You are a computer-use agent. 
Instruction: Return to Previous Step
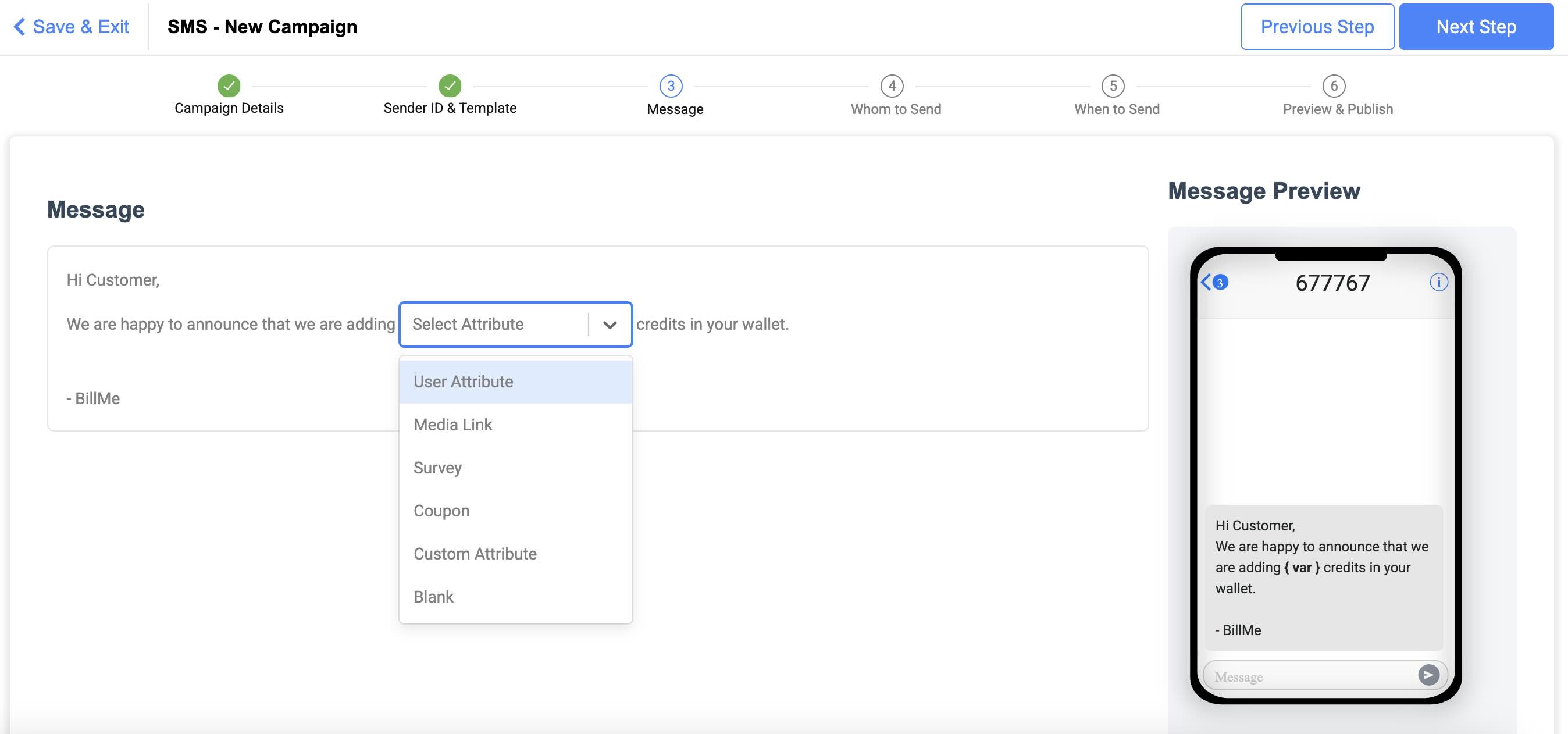tap(1317, 27)
